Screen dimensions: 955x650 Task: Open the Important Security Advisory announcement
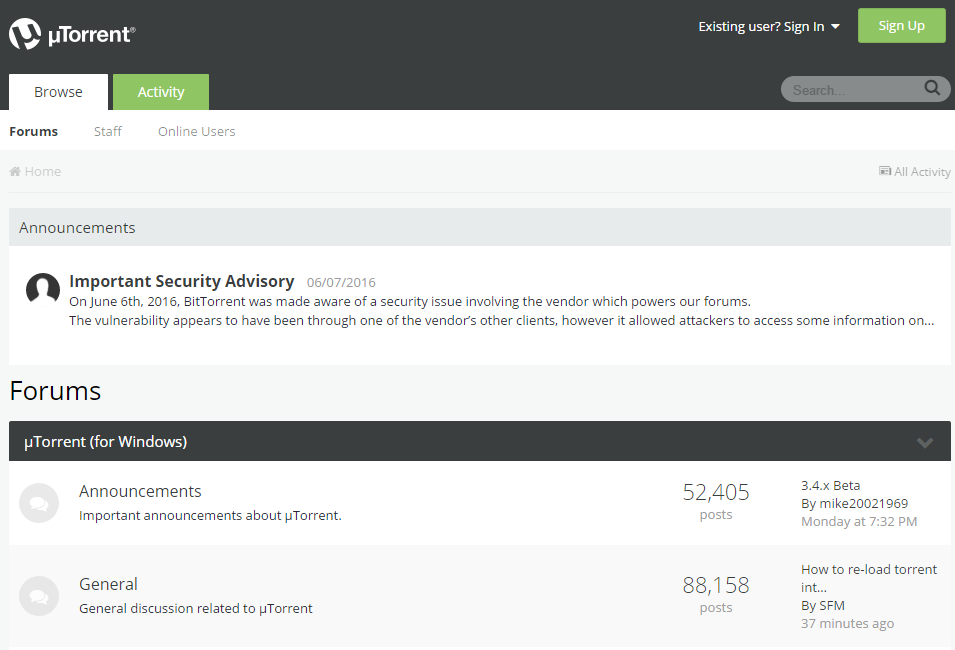181,281
